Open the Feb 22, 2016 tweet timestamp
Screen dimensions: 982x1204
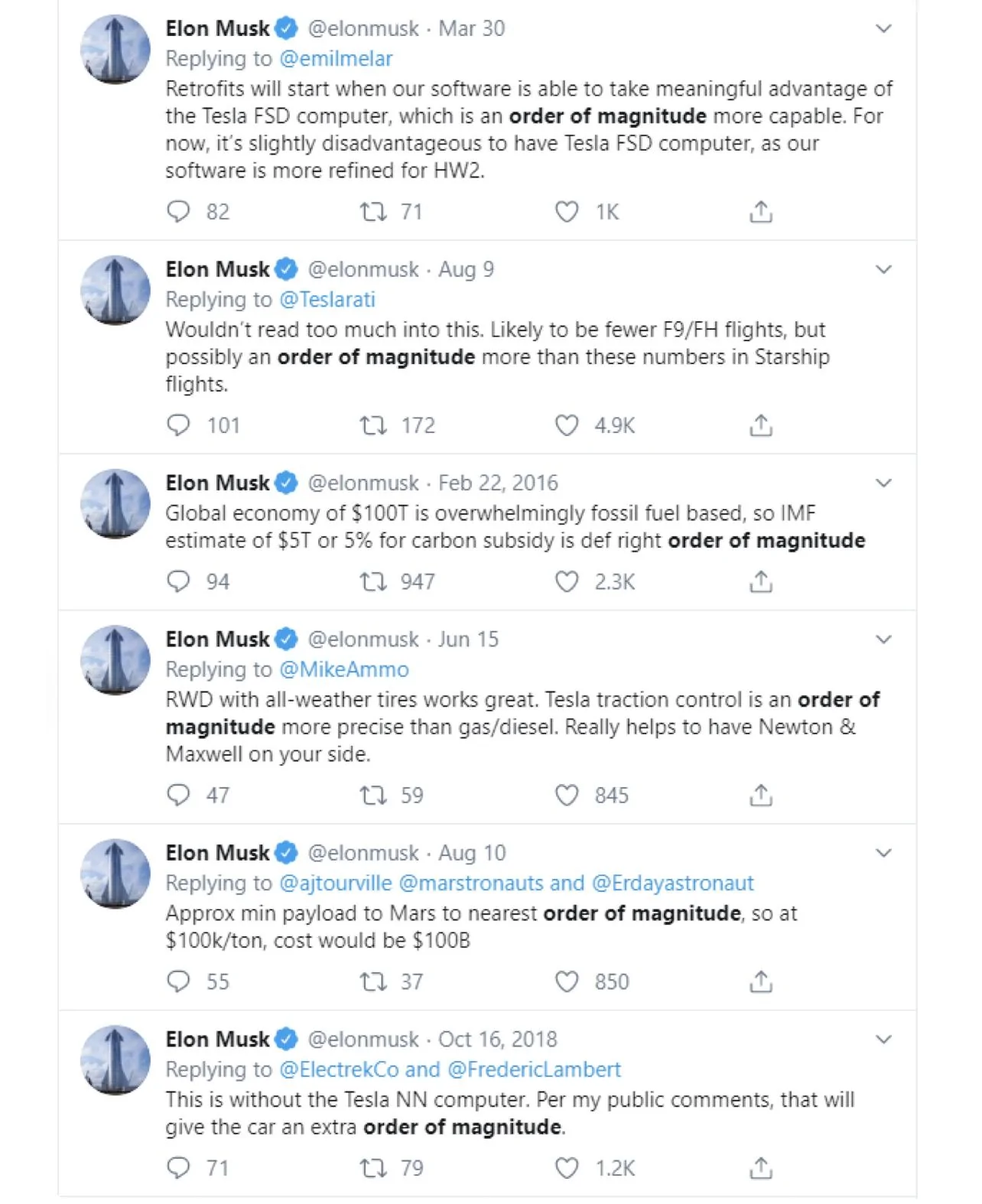(498, 483)
